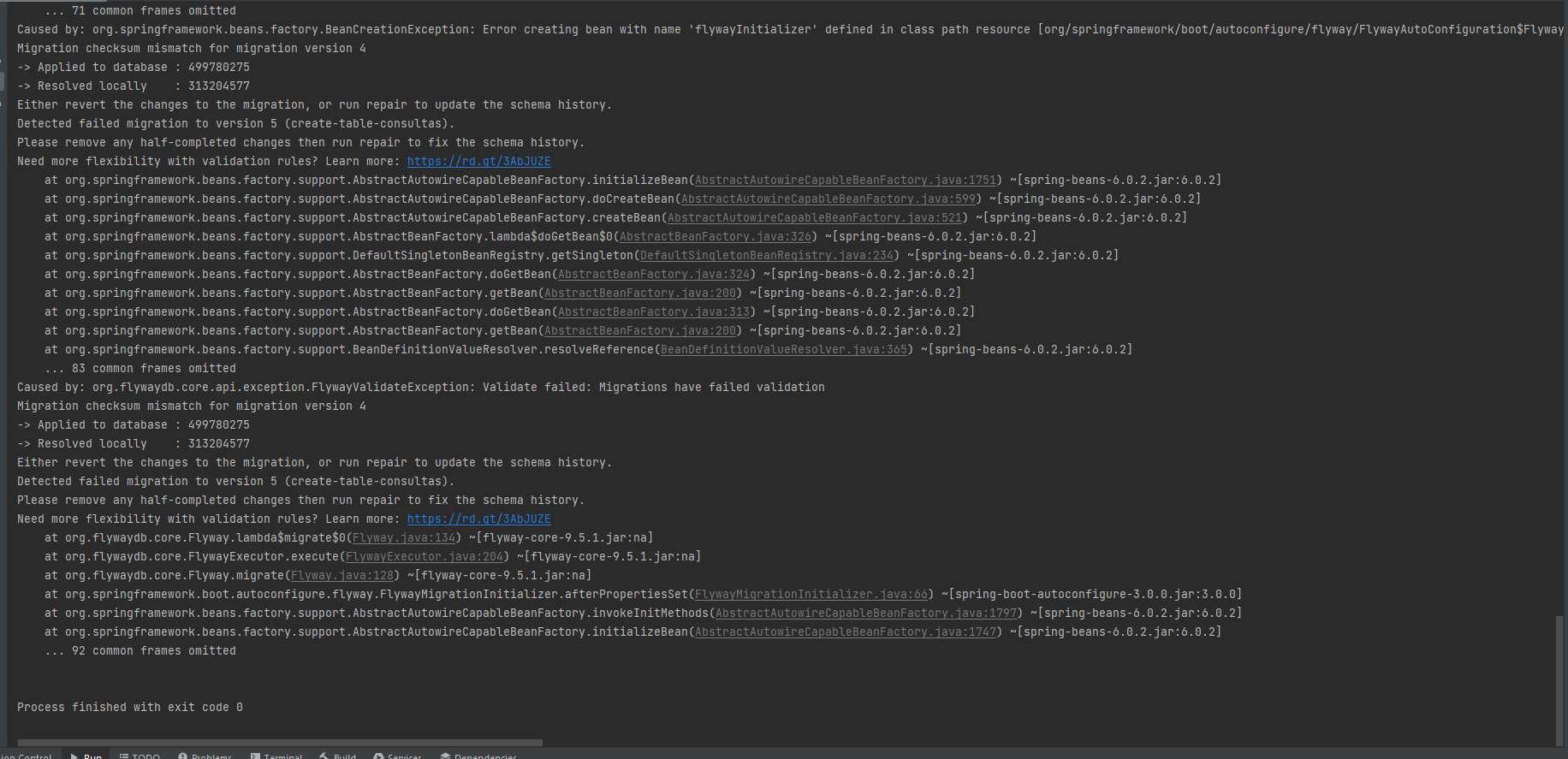The height and width of the screenshot is (759, 1568).
Task: Open the Build tool window tab
Action: tap(338, 756)
